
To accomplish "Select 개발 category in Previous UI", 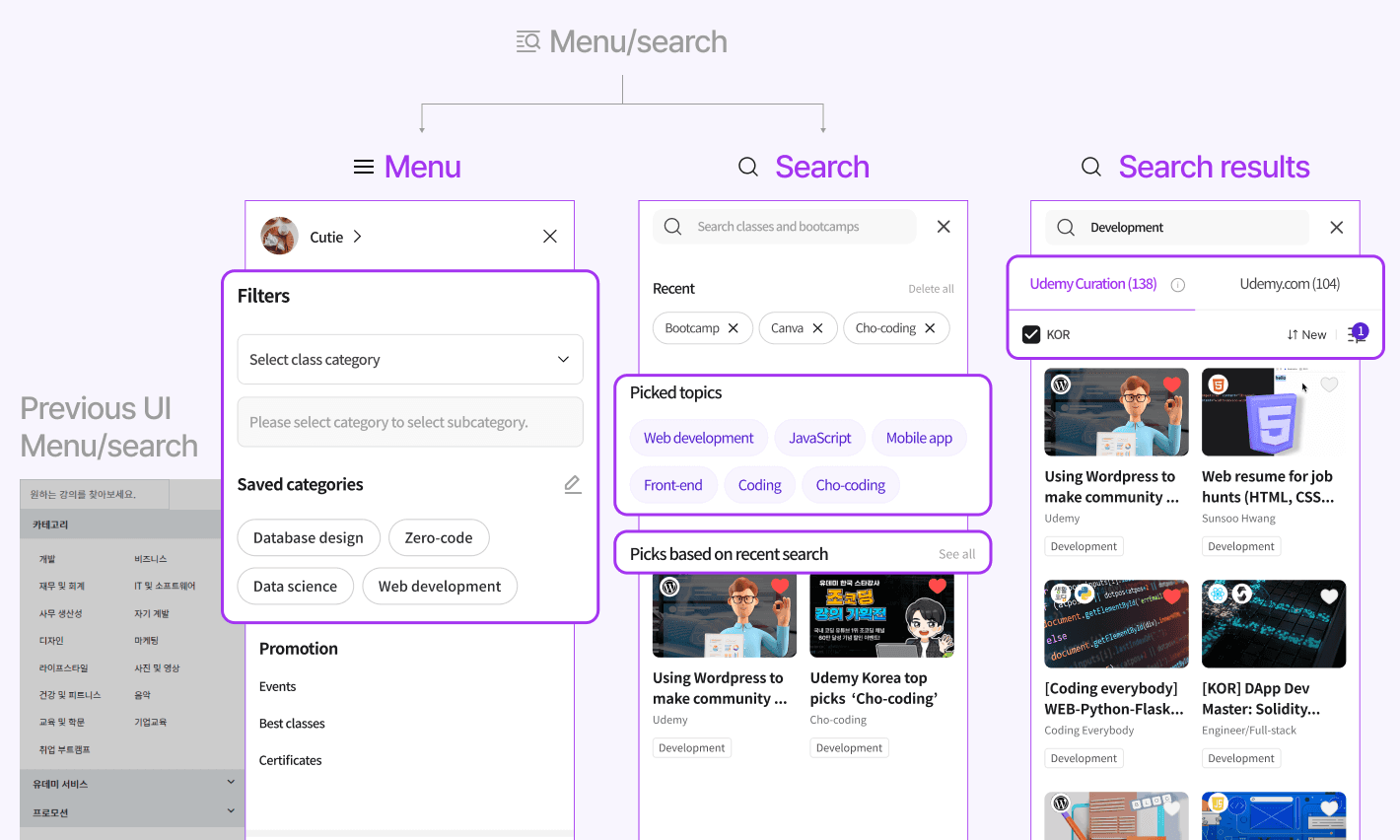I will 47,559.
